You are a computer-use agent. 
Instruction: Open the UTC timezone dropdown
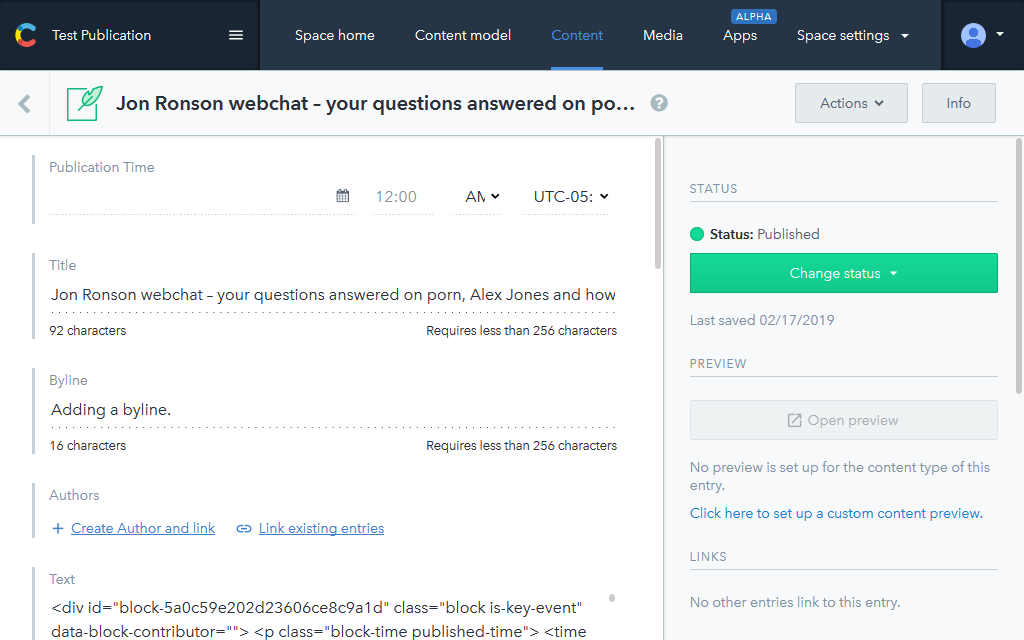coord(570,197)
